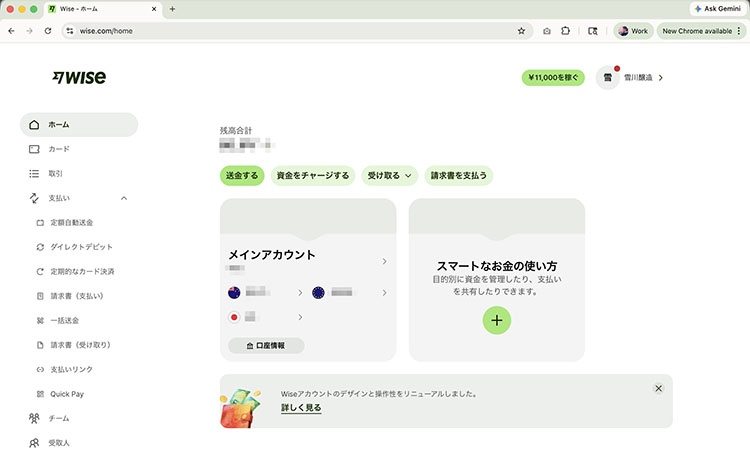Click the Ask Gemini button

pos(718,9)
